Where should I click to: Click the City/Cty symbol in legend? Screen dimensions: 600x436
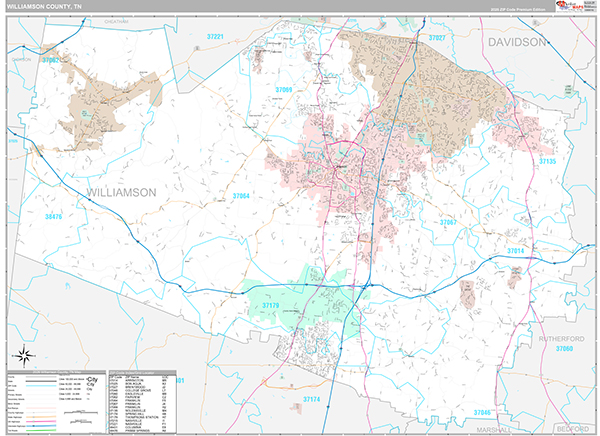click(x=91, y=381)
